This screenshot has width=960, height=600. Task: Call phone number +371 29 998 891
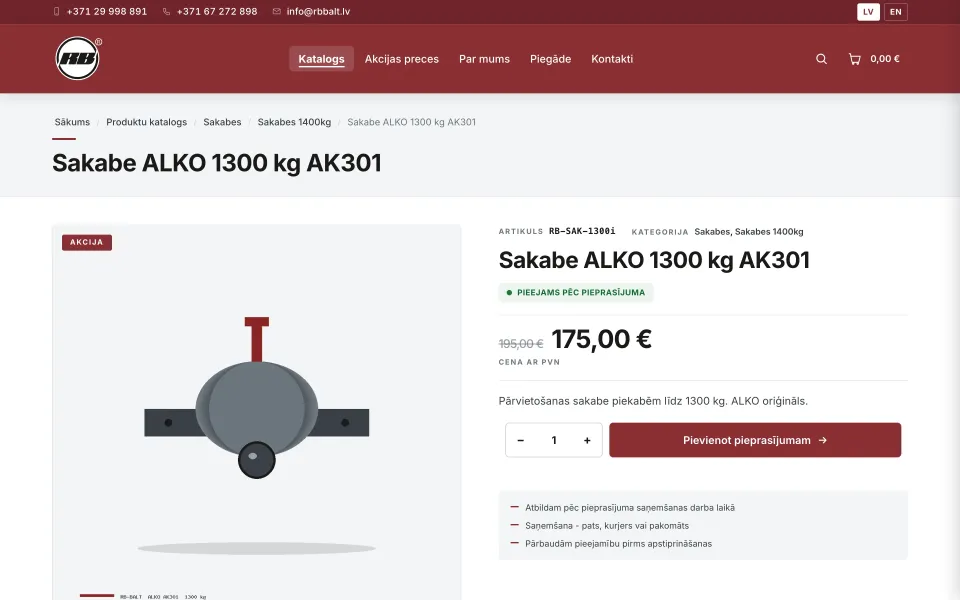click(x=107, y=12)
